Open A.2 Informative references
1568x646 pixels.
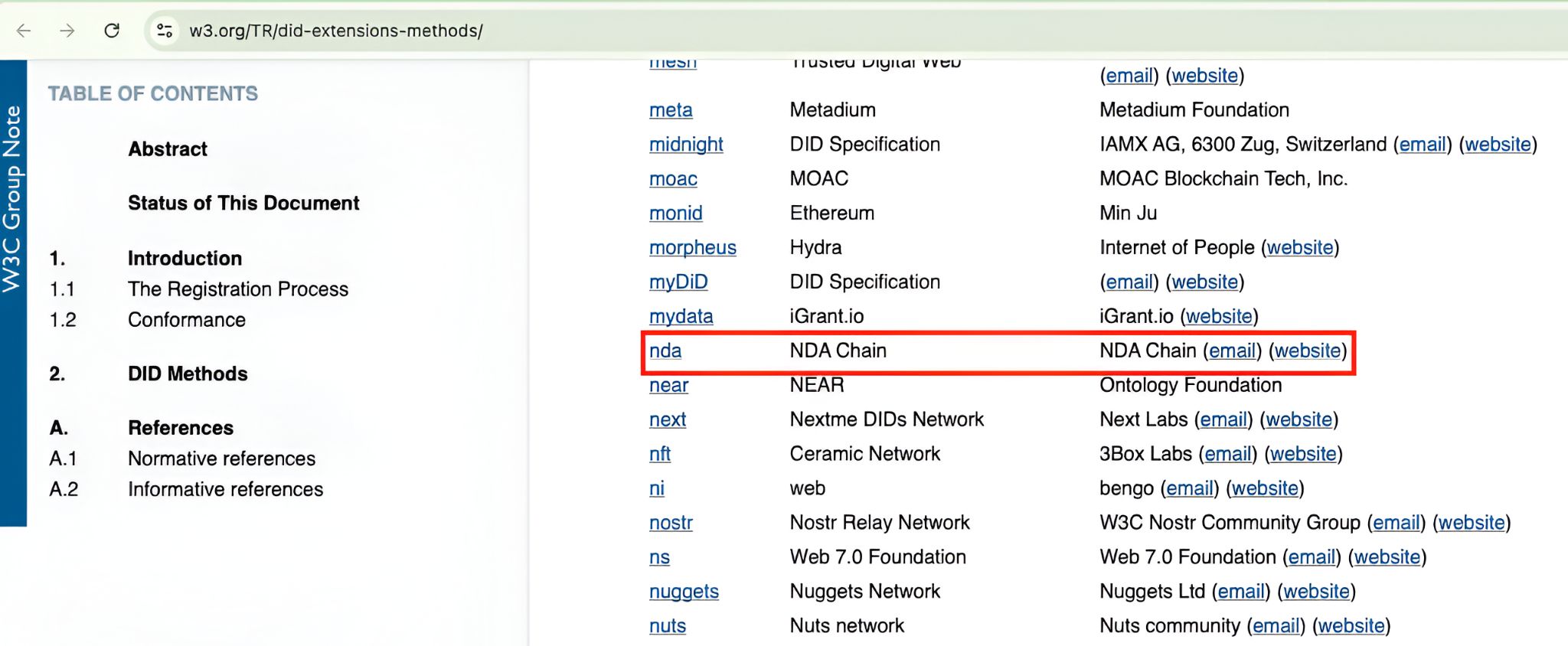(226, 489)
